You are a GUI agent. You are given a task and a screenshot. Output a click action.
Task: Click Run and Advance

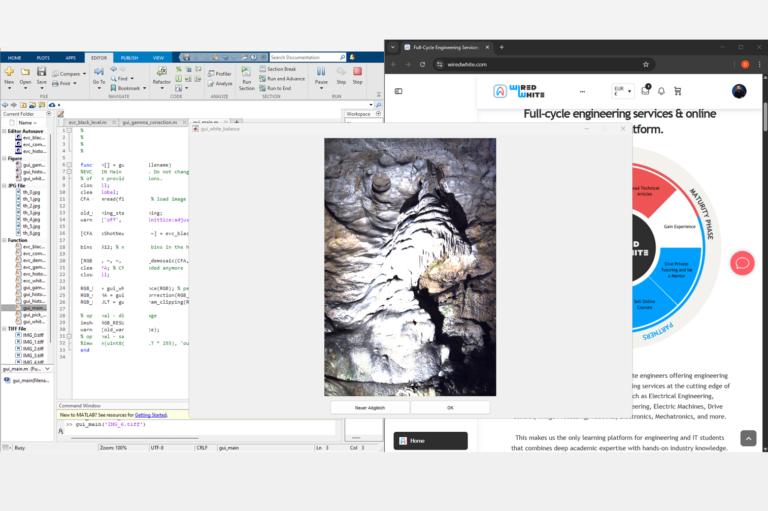tap(282, 78)
